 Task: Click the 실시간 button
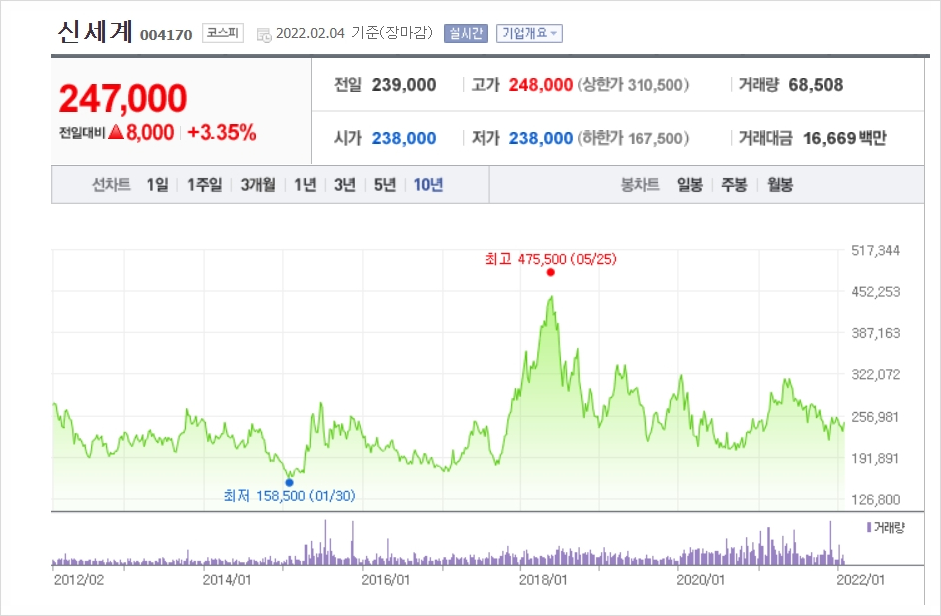466,34
